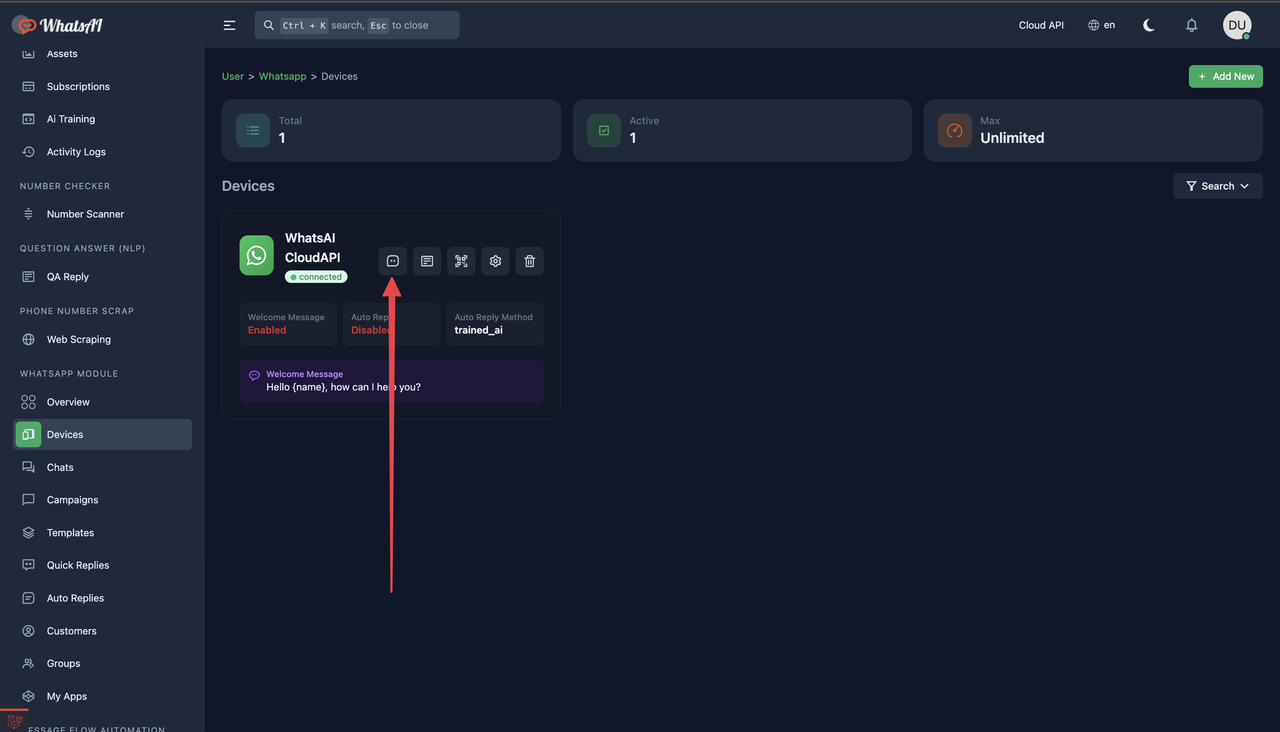The height and width of the screenshot is (732, 1280).
Task: Open Number Scanner in sidebar
Action: click(x=102, y=214)
